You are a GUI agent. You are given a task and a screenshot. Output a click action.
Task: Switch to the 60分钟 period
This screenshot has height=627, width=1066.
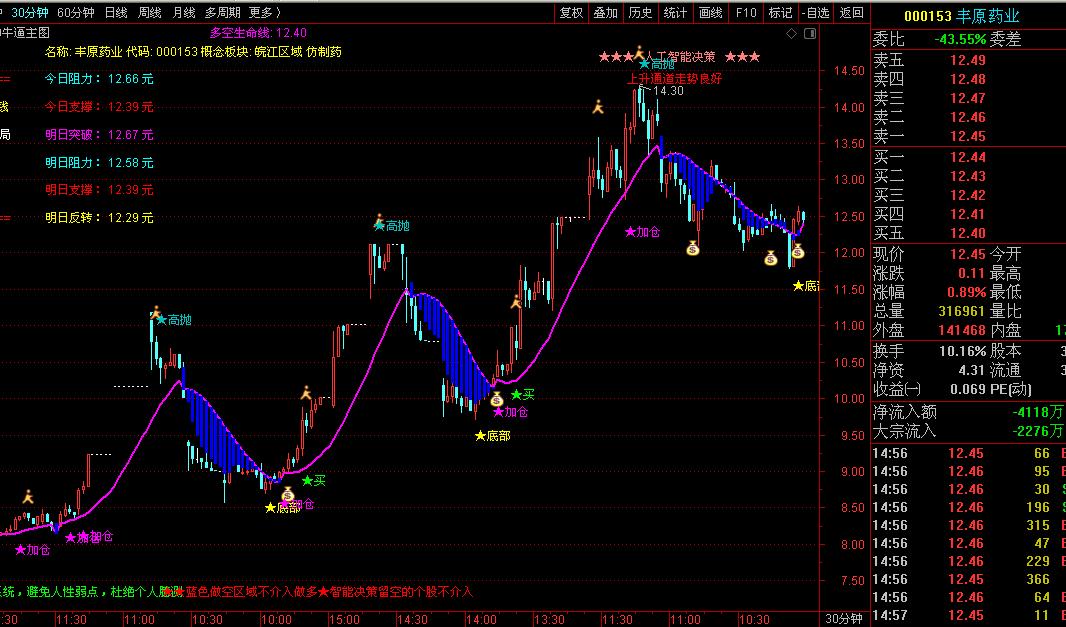point(75,12)
